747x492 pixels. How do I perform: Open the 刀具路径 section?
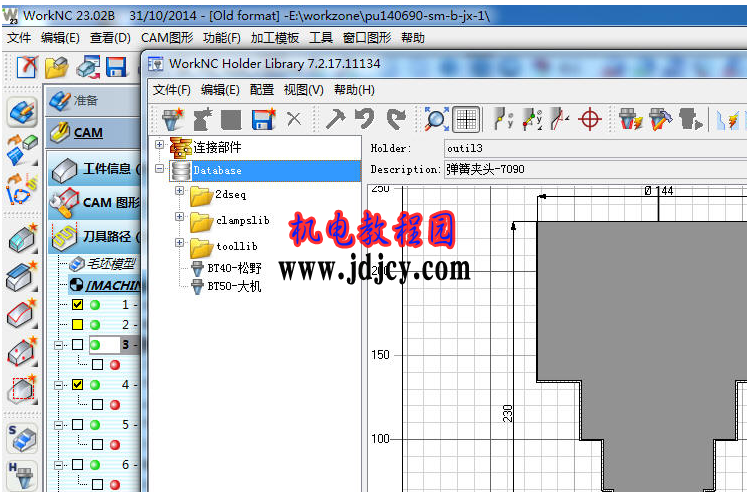[x=95, y=236]
